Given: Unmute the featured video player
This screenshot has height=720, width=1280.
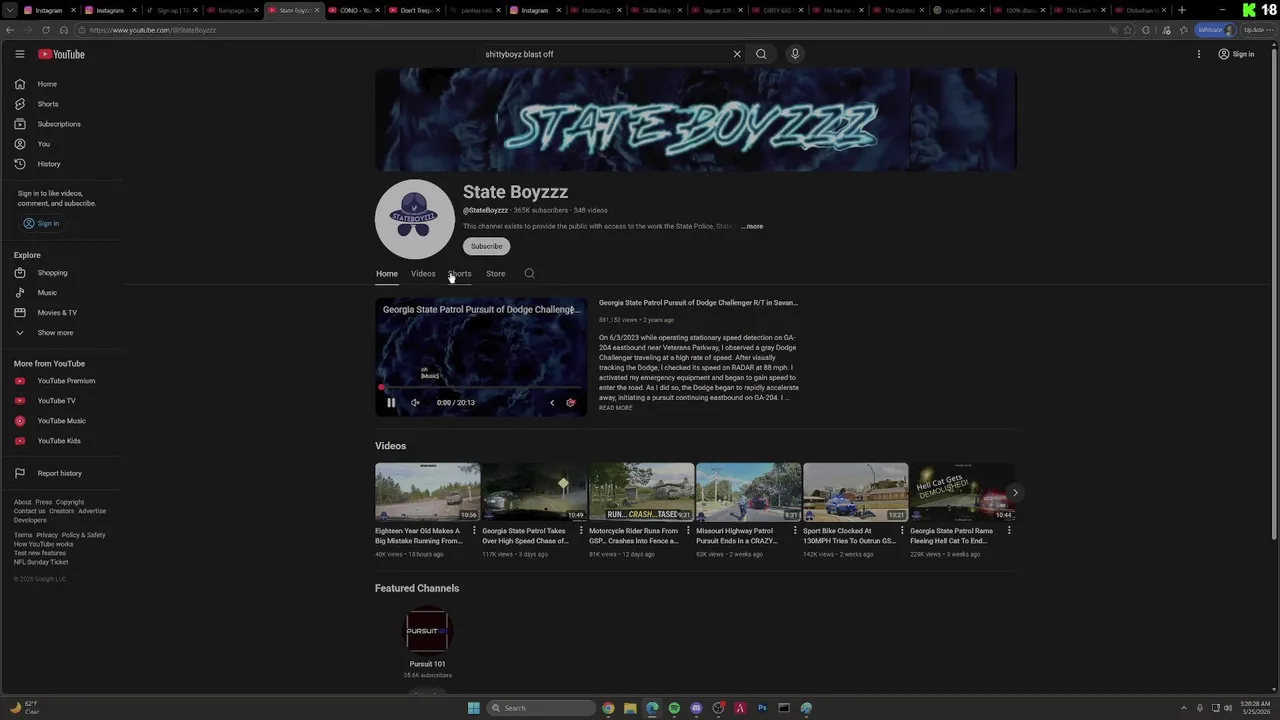Looking at the screenshot, I should (x=415, y=403).
